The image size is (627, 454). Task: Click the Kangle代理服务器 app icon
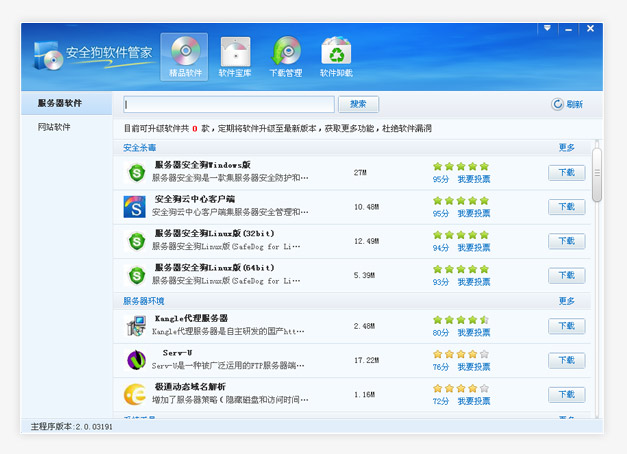[x=135, y=326]
